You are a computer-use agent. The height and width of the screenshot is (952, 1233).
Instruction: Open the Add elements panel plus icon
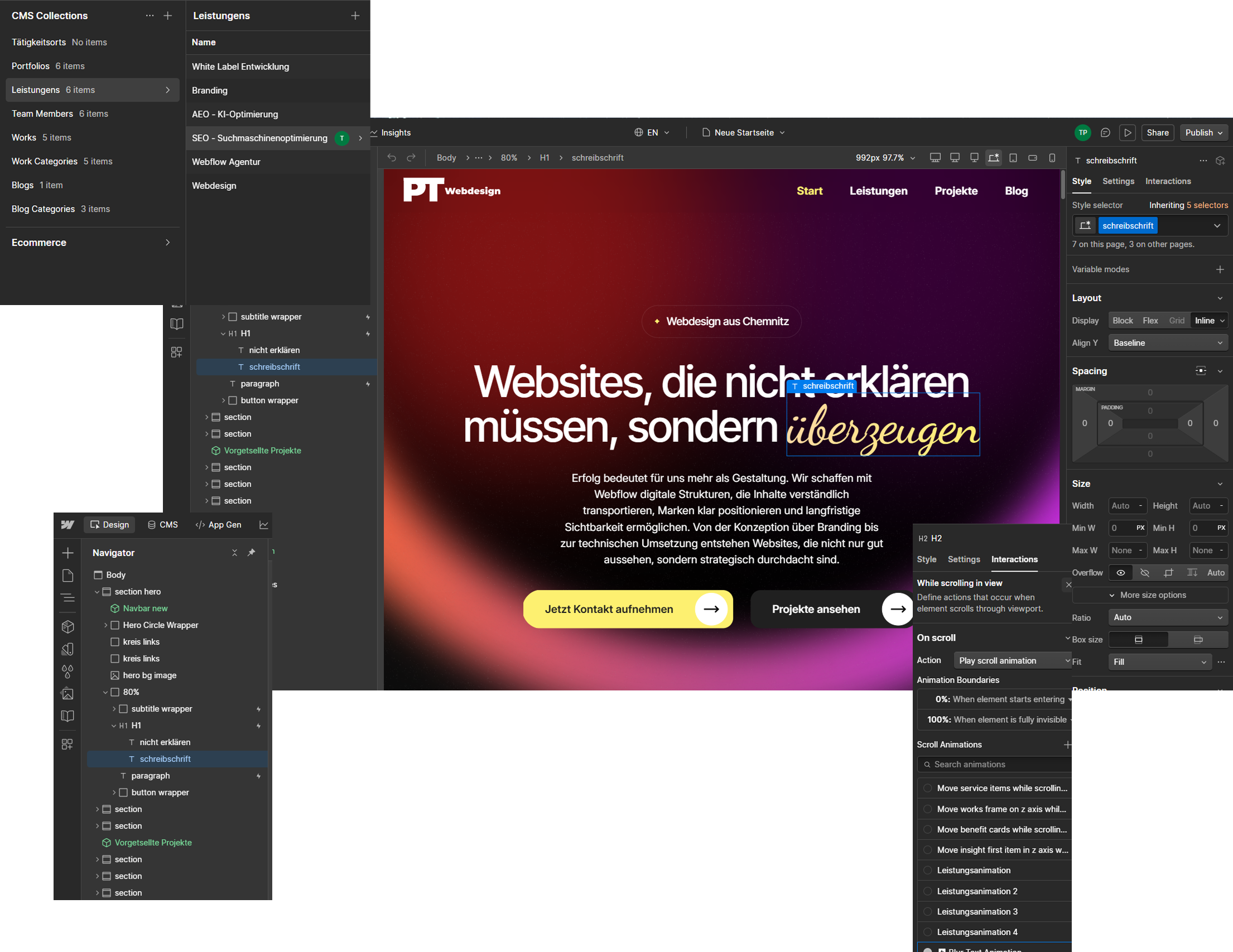pyautogui.click(x=68, y=553)
